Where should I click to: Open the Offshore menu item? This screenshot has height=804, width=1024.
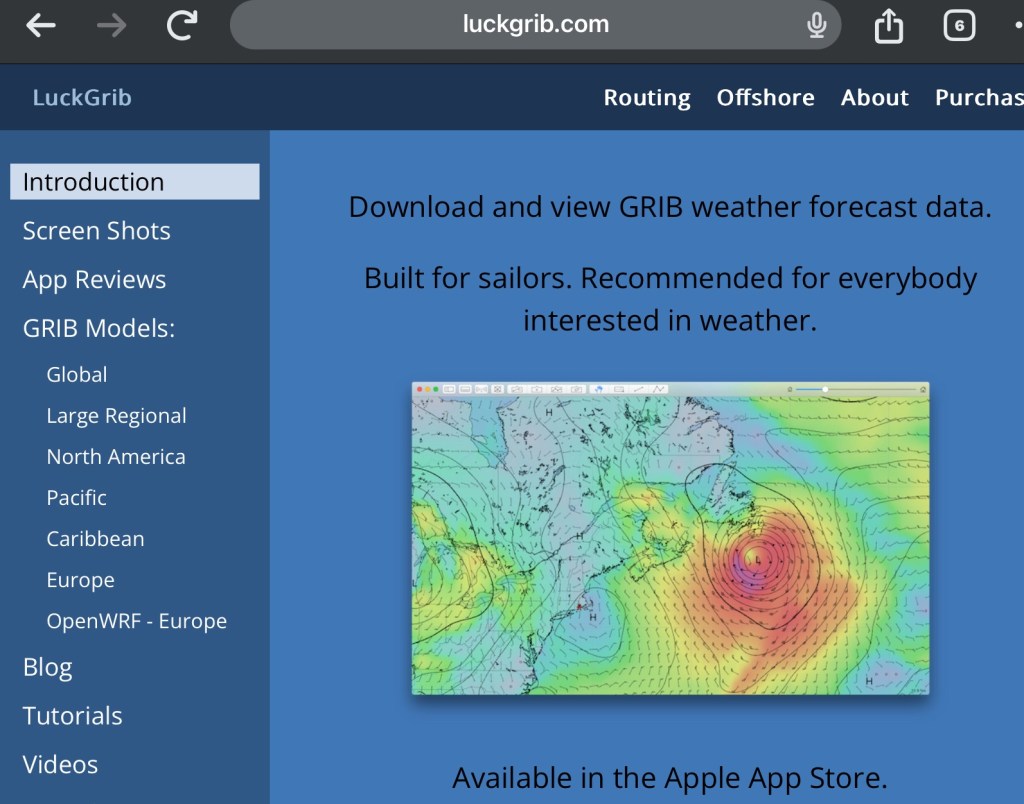click(765, 98)
